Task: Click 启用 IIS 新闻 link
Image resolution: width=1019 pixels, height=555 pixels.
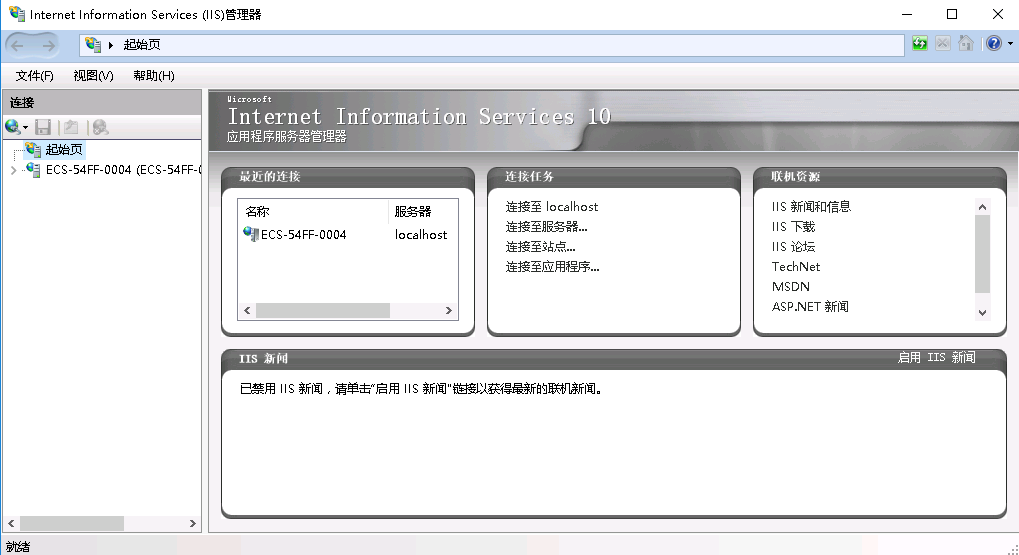Action: click(x=936, y=357)
